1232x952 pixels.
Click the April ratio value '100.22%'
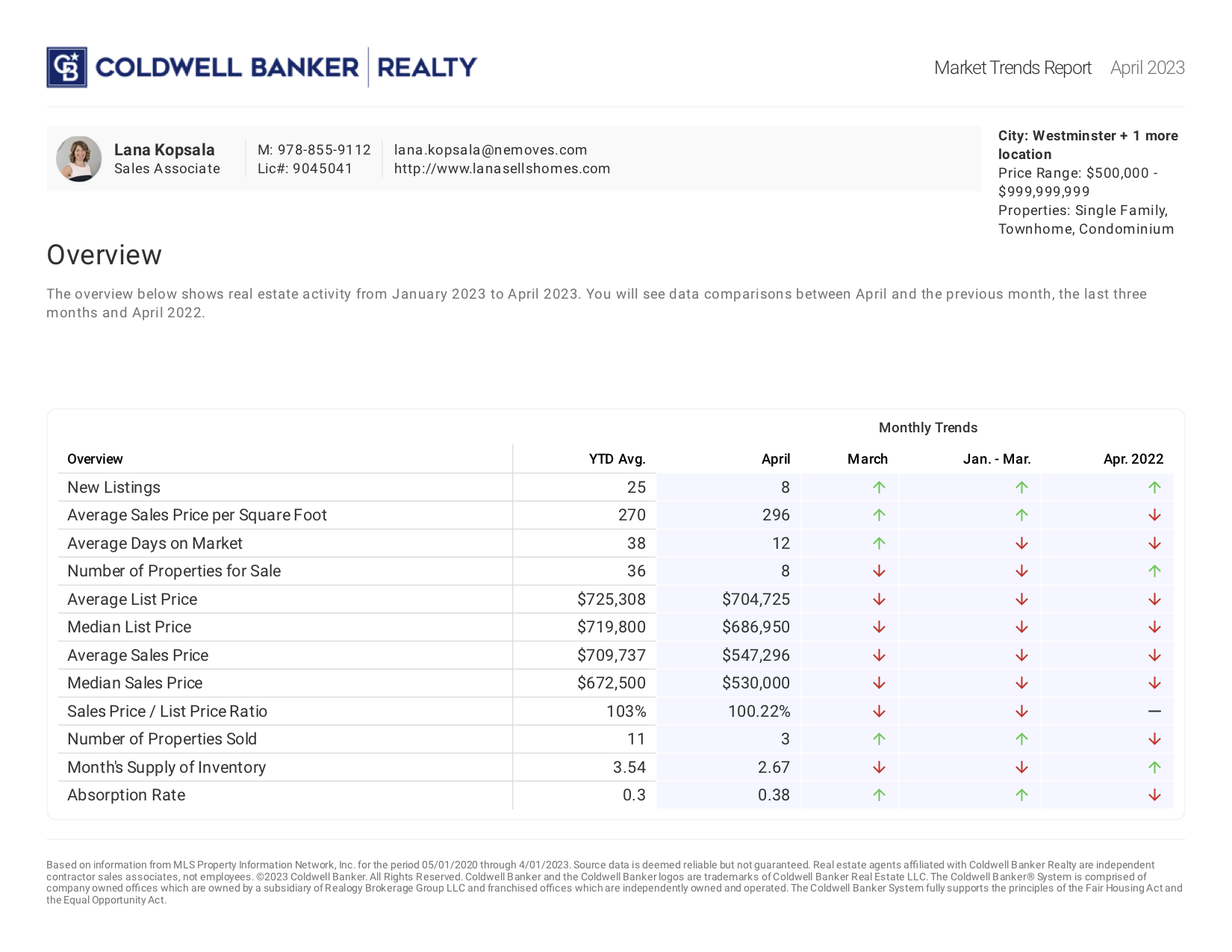point(759,712)
